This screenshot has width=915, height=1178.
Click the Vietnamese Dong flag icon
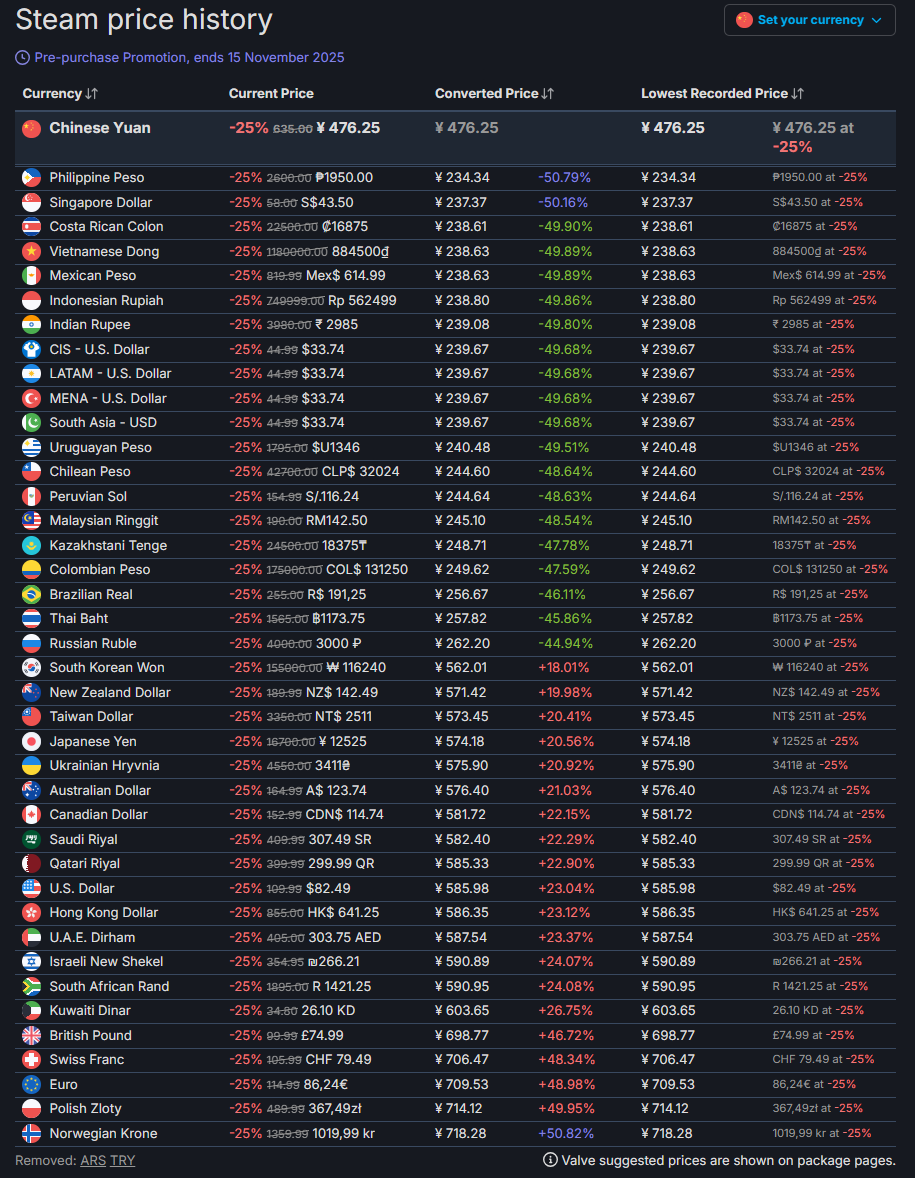[x=32, y=252]
